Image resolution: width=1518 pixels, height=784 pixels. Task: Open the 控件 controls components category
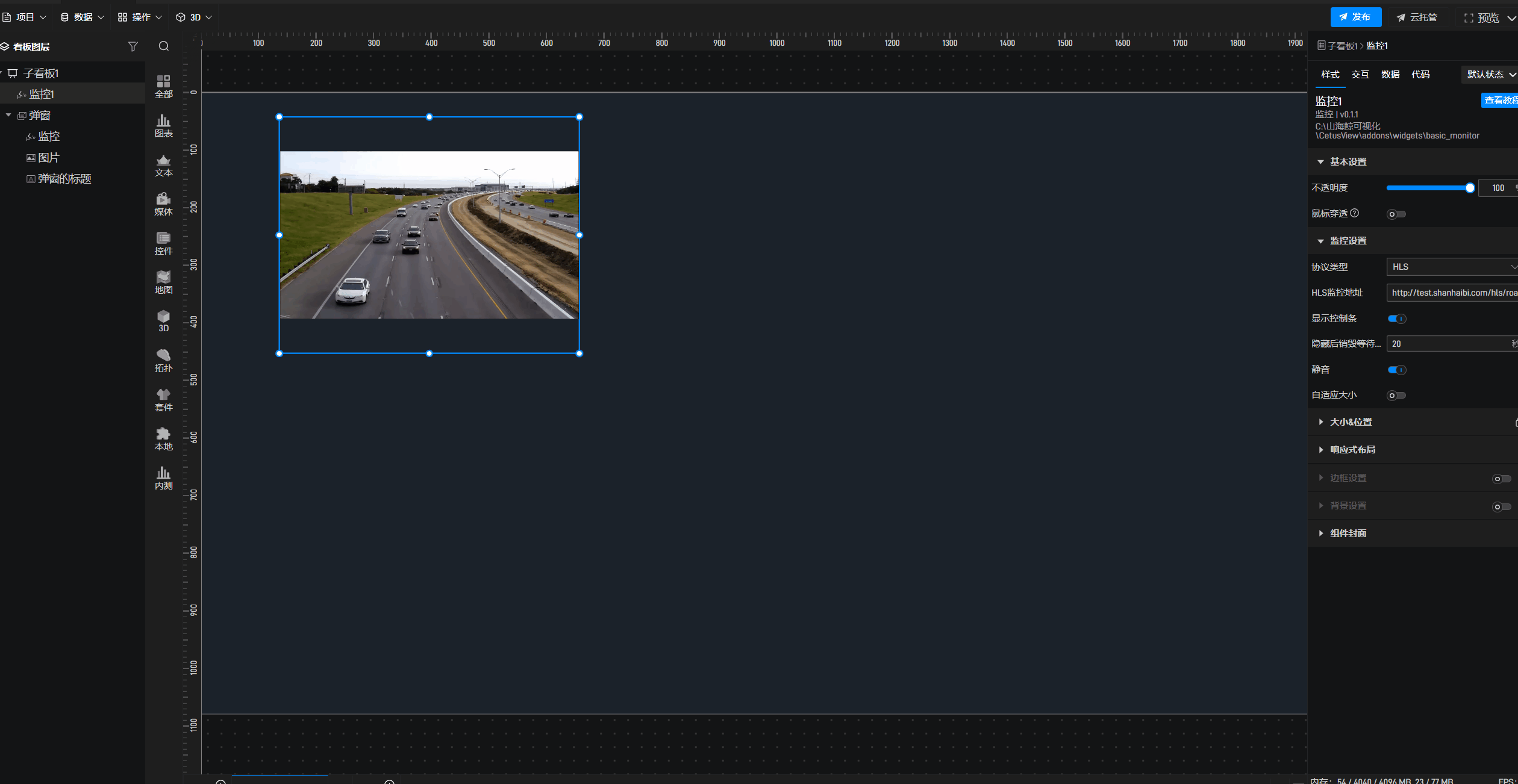click(163, 243)
